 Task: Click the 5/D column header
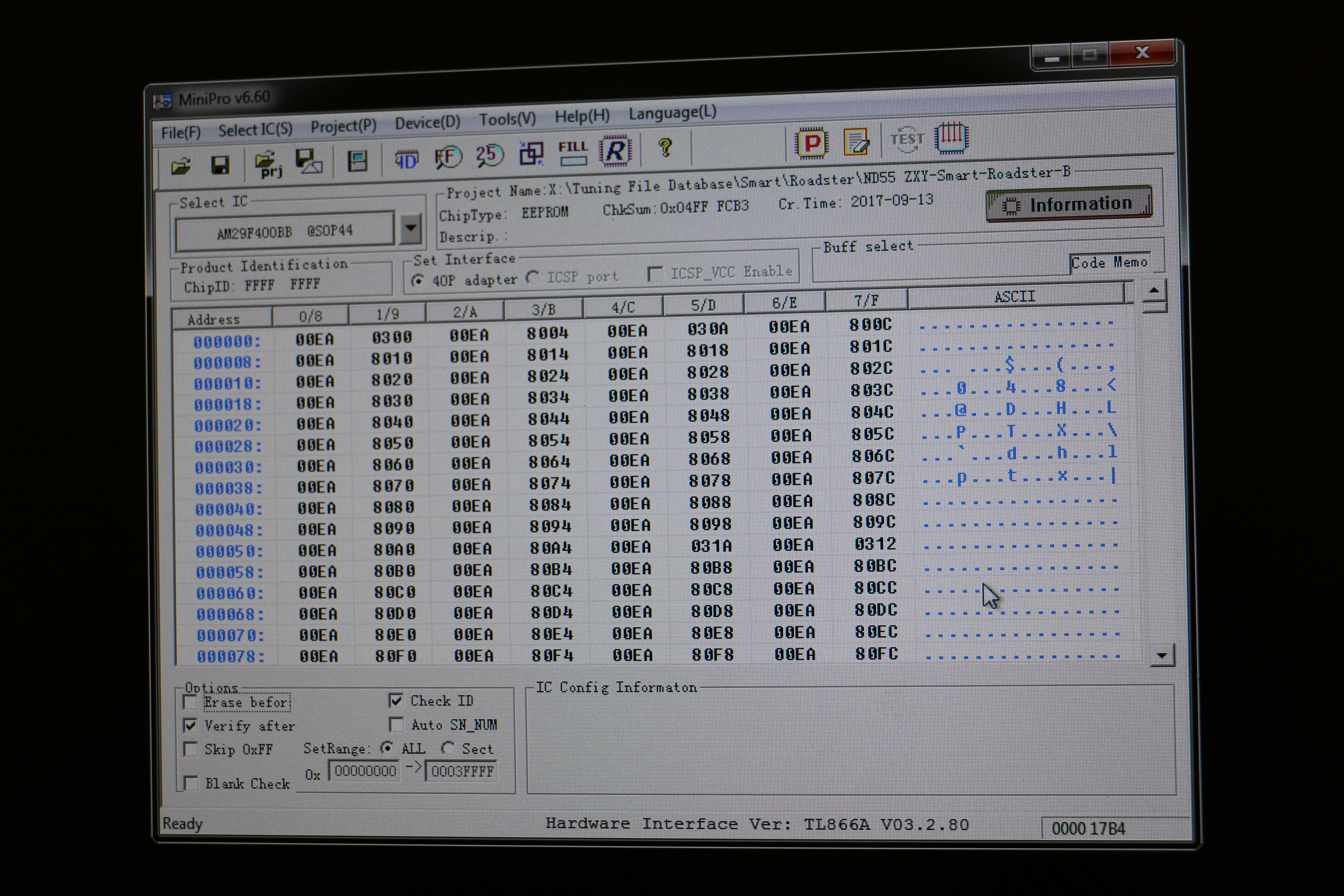[x=703, y=305]
